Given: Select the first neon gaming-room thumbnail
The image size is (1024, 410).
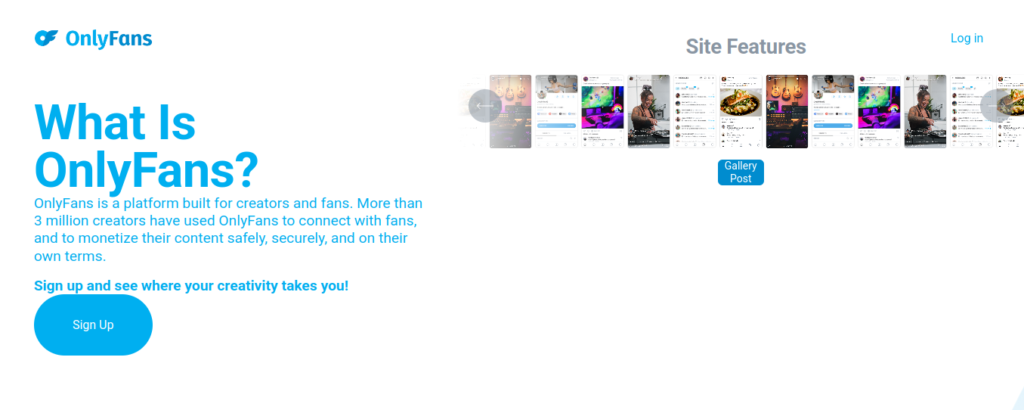Looking at the screenshot, I should click(x=603, y=112).
